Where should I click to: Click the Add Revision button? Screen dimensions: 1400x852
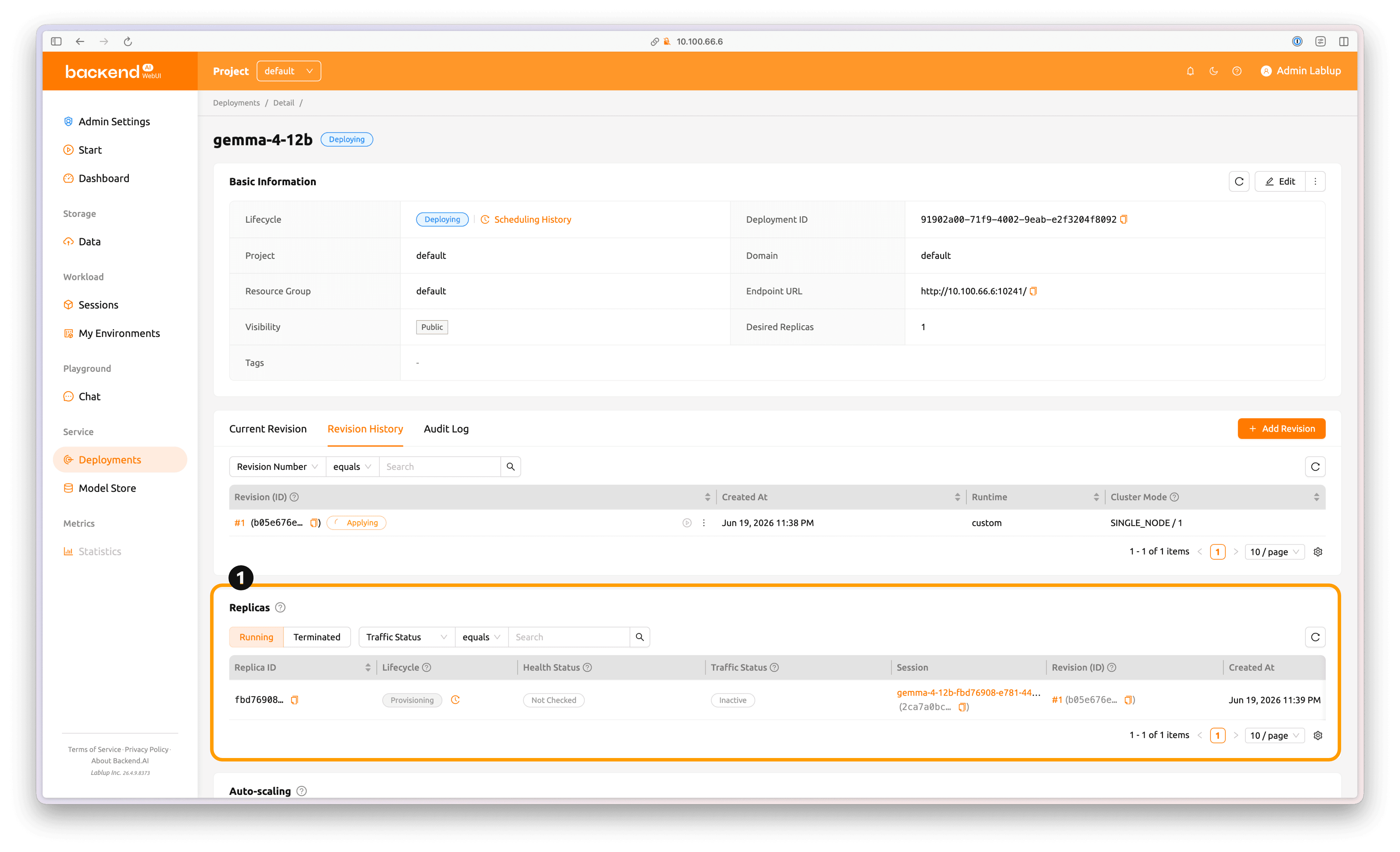point(1282,429)
